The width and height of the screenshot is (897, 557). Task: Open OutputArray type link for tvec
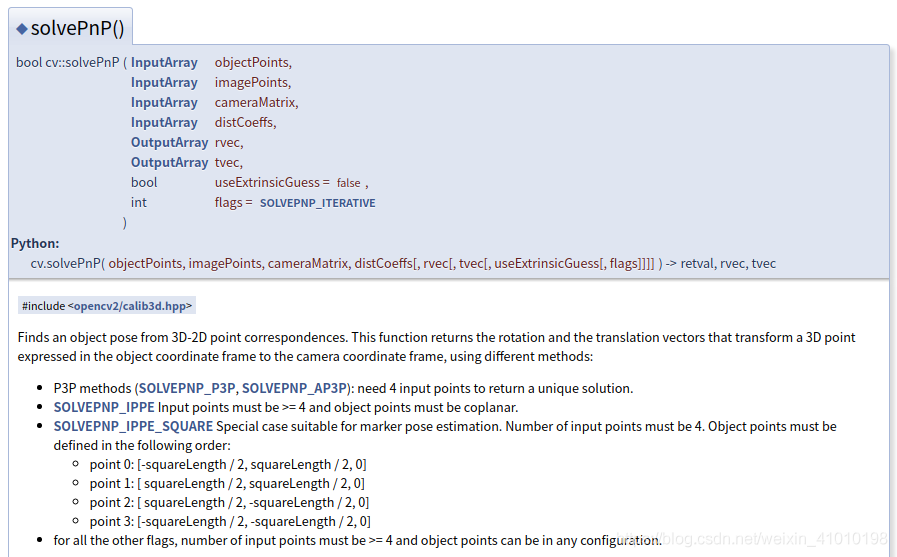coord(169,162)
